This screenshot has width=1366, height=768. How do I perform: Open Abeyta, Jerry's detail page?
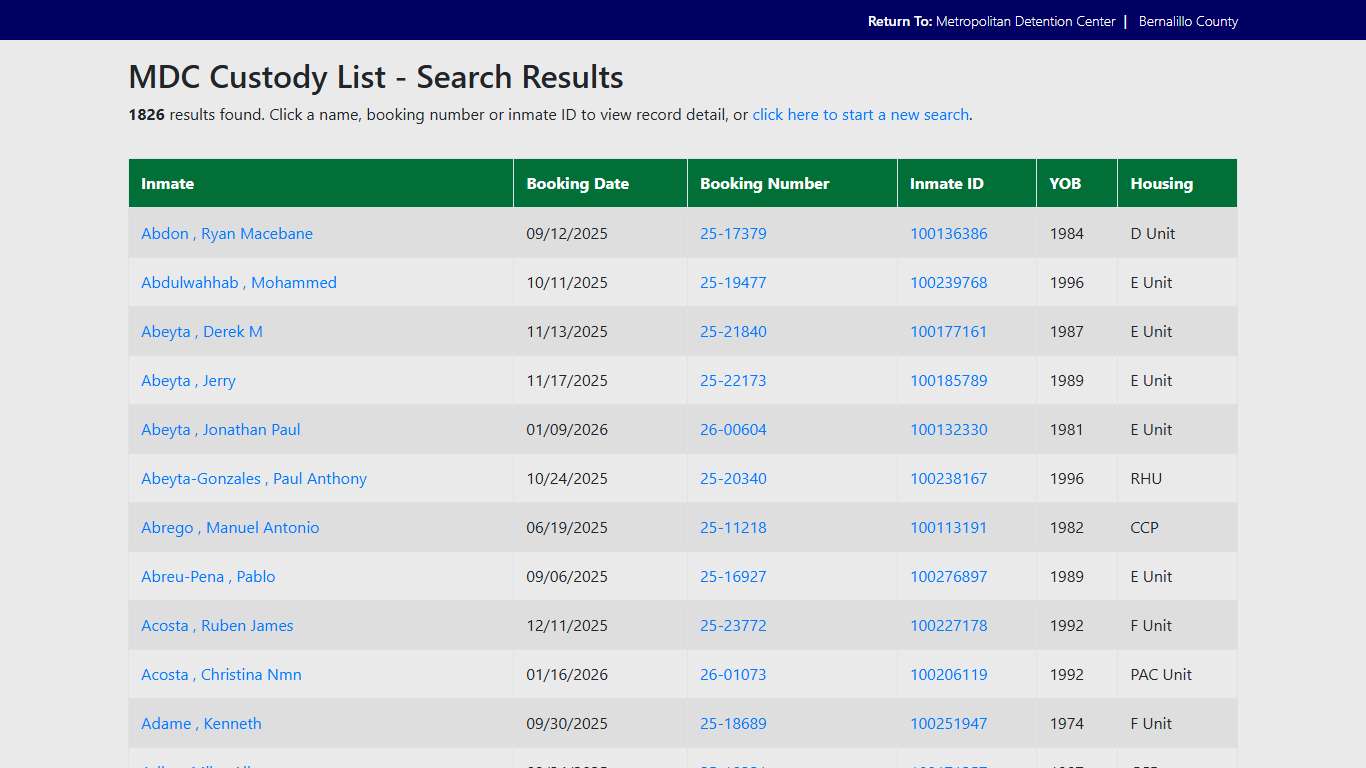pos(188,380)
